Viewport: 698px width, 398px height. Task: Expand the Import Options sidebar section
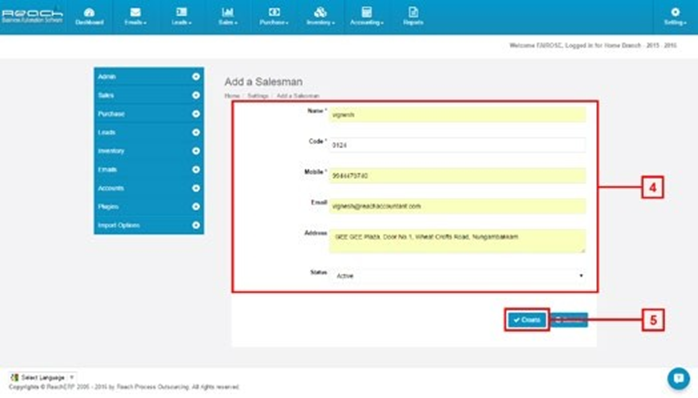tap(149, 225)
